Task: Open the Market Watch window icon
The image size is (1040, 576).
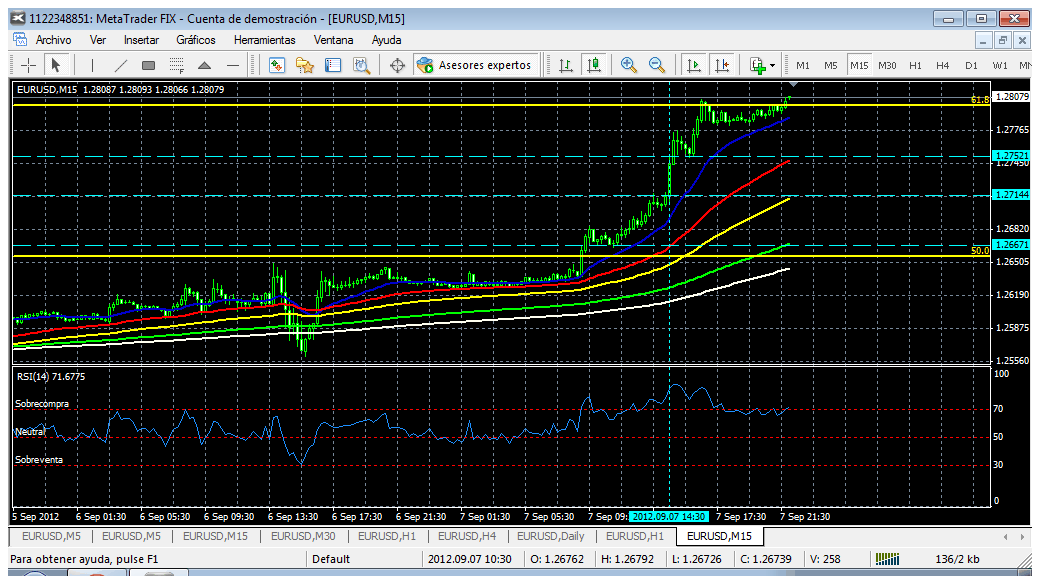Action: coord(277,65)
